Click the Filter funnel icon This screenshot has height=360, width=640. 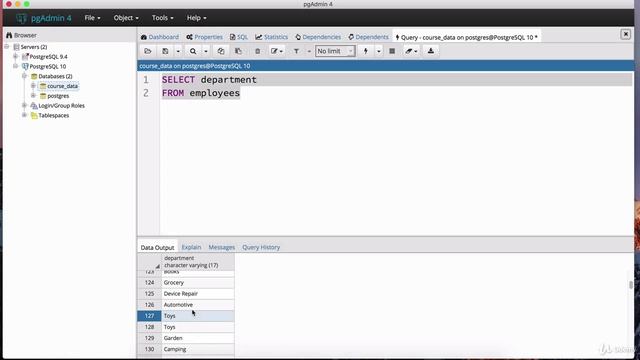(x=296, y=51)
